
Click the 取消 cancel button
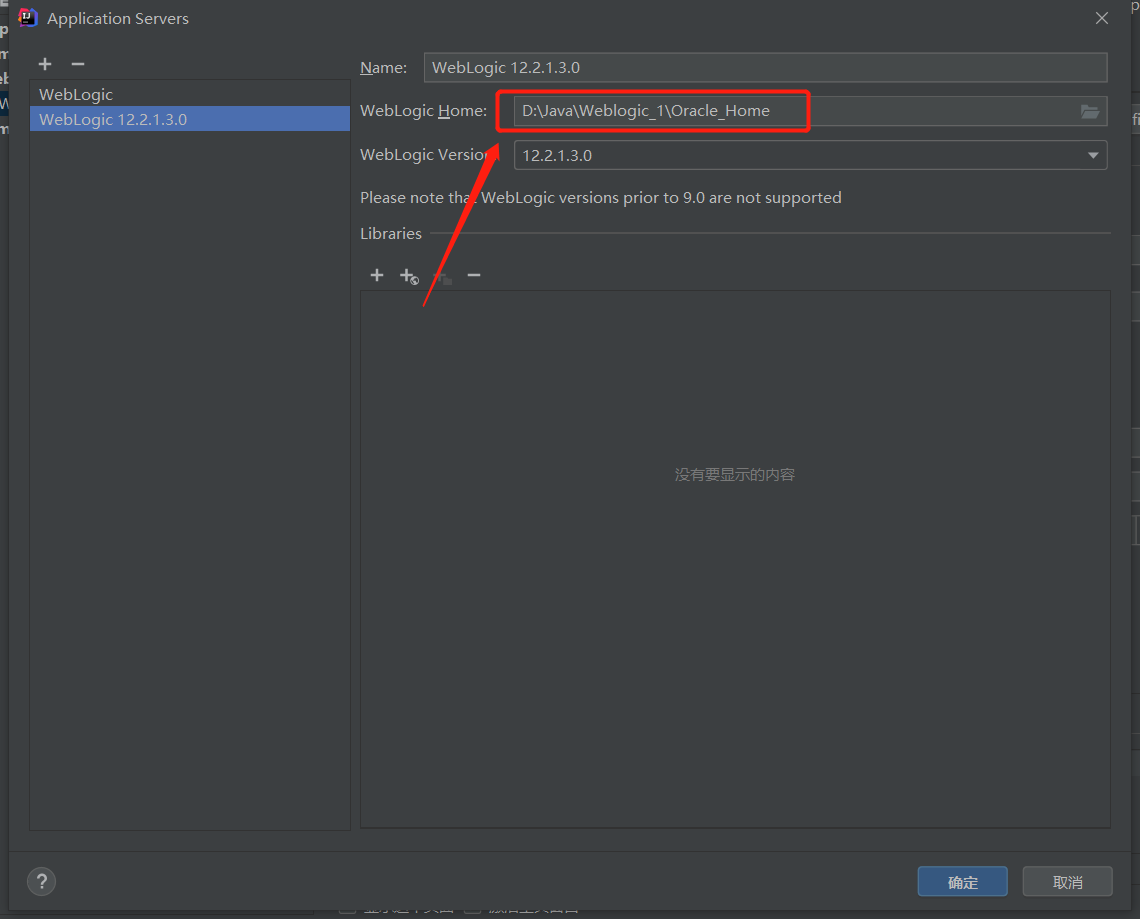coord(1067,882)
